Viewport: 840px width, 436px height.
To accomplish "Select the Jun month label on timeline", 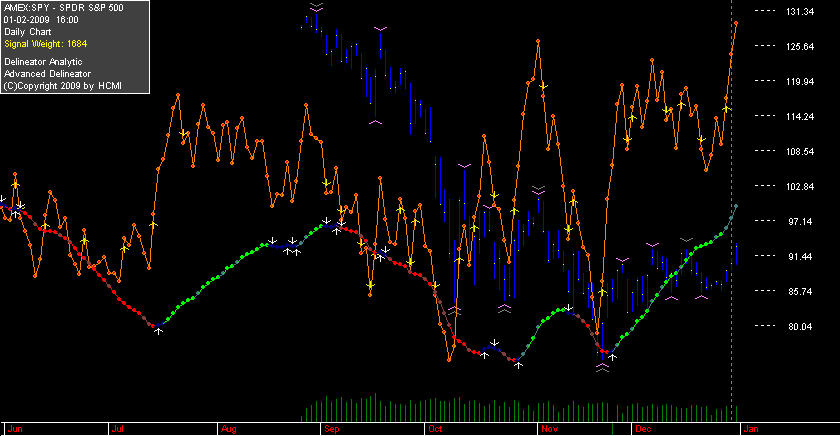I will (x=15, y=429).
